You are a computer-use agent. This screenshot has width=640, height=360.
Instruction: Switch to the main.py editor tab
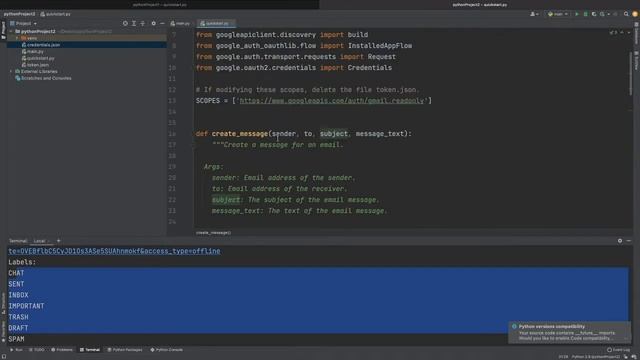pos(180,23)
